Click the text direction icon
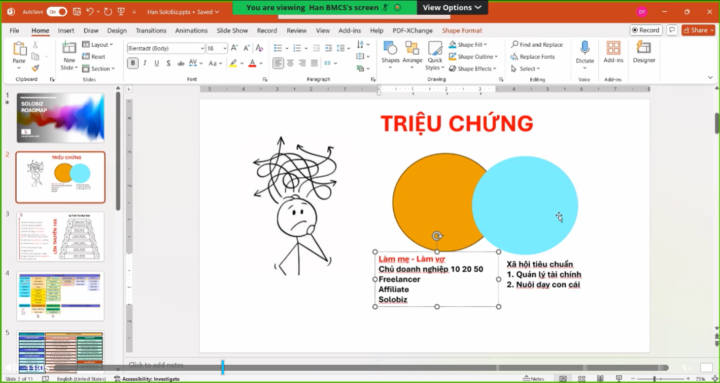This screenshot has height=383, width=720. [360, 45]
